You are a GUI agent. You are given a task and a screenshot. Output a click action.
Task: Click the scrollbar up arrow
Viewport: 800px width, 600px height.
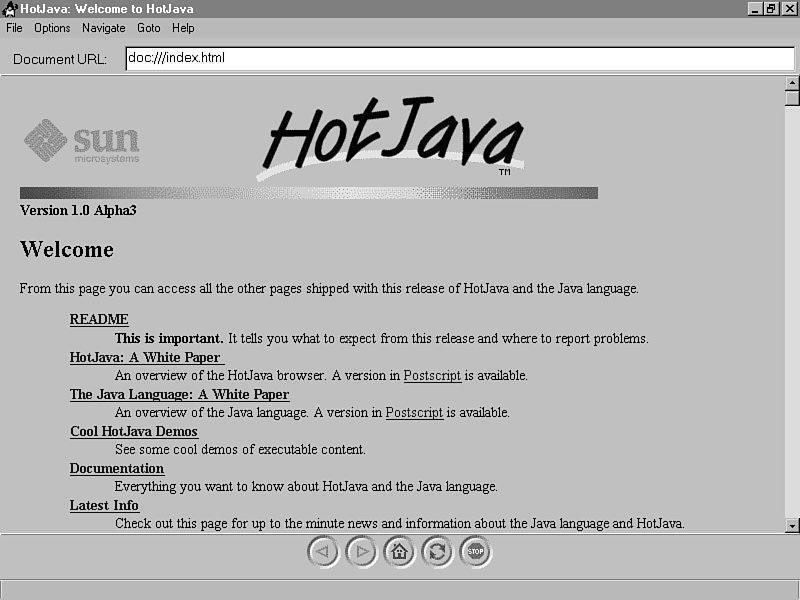coord(792,83)
